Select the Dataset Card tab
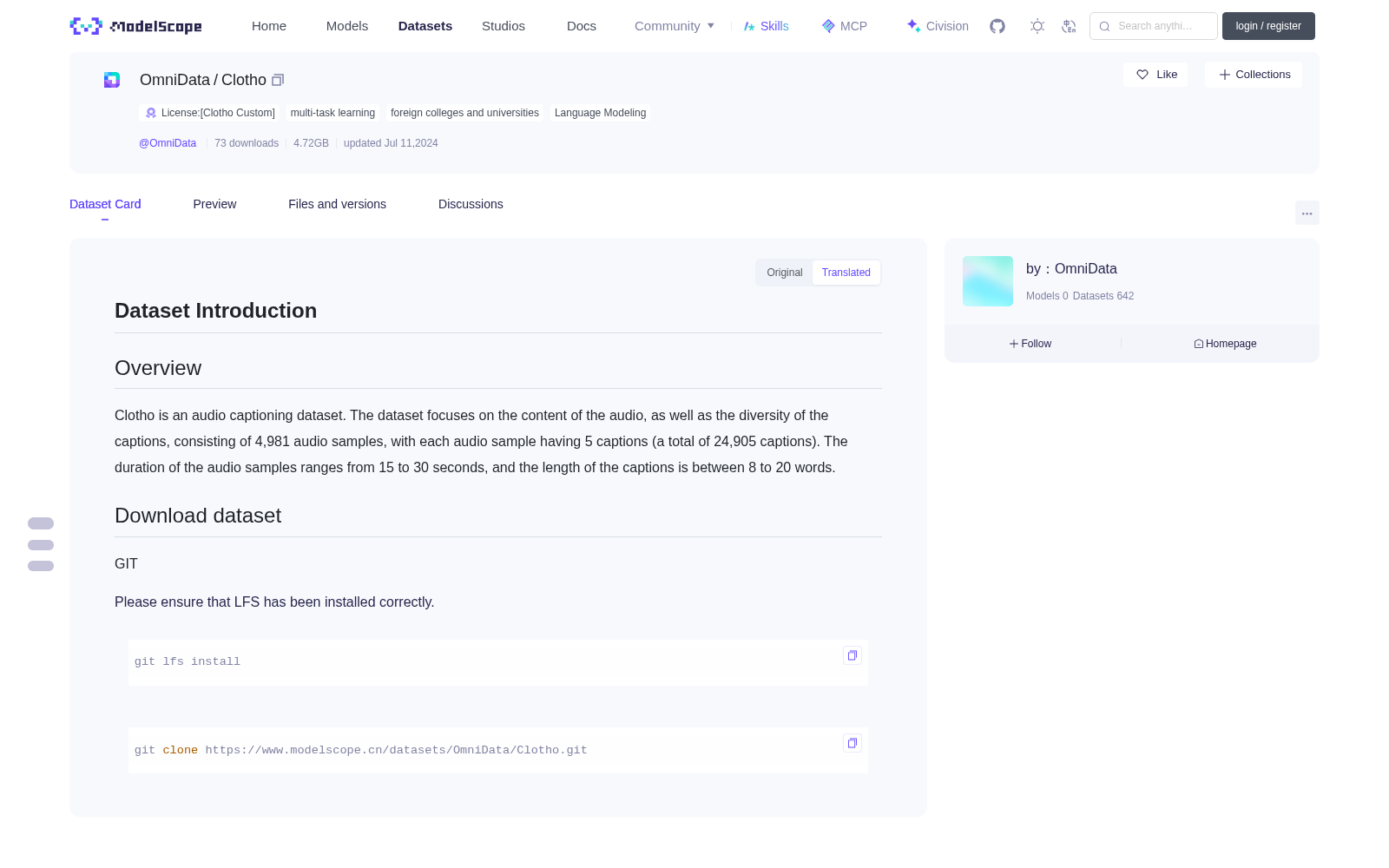The image size is (1389, 868). tap(105, 204)
